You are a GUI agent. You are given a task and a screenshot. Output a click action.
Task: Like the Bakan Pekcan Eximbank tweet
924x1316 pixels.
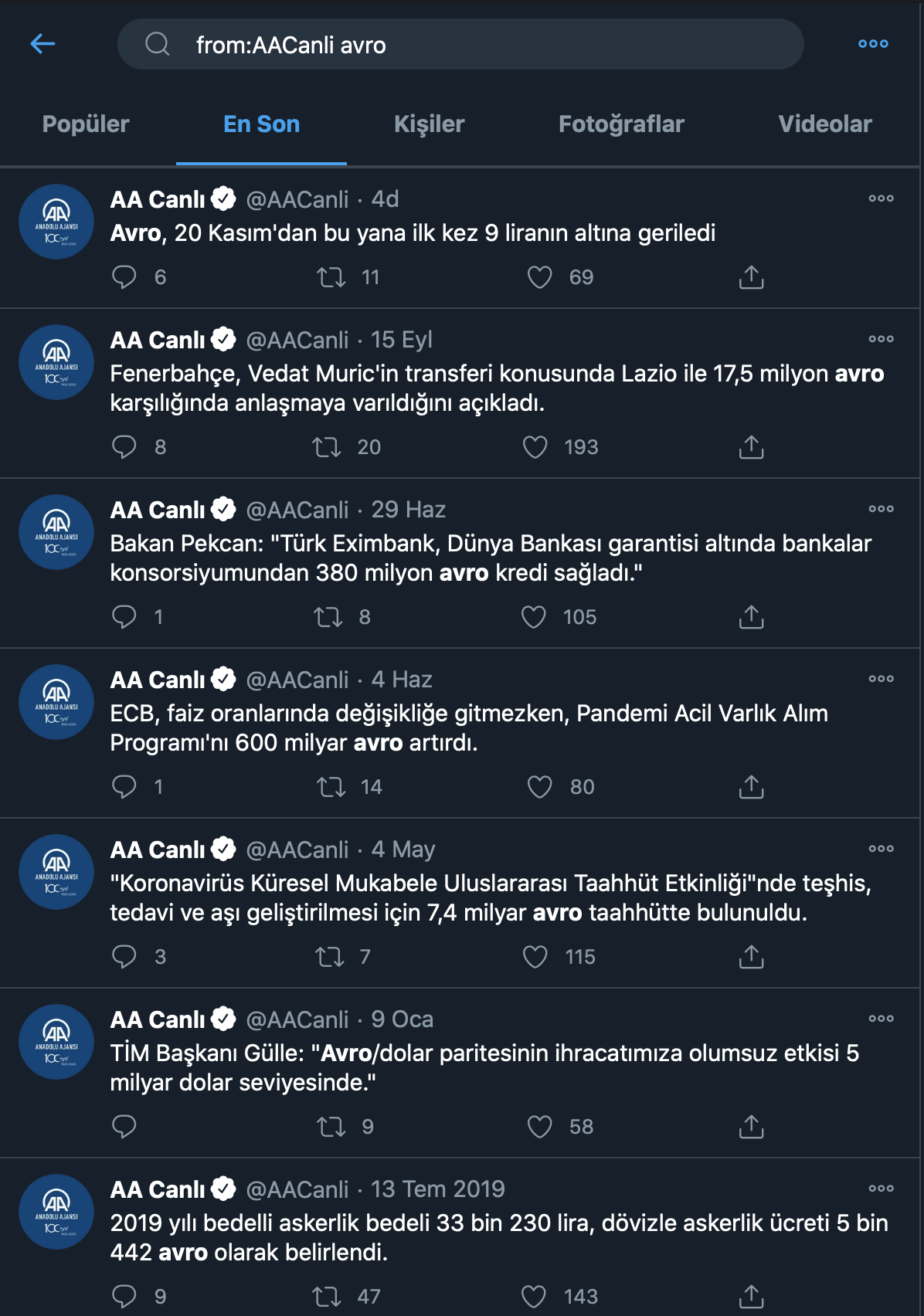pyautogui.click(x=535, y=616)
